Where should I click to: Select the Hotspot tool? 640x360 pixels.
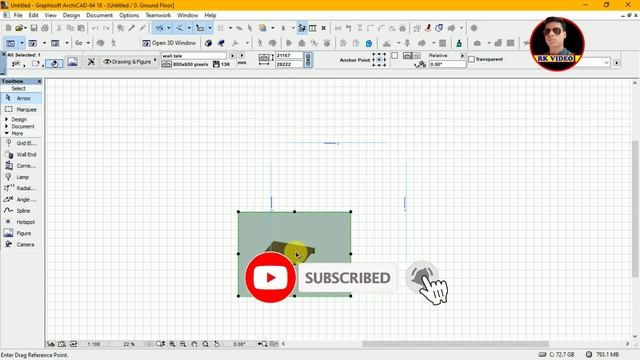pyautogui.click(x=21, y=222)
